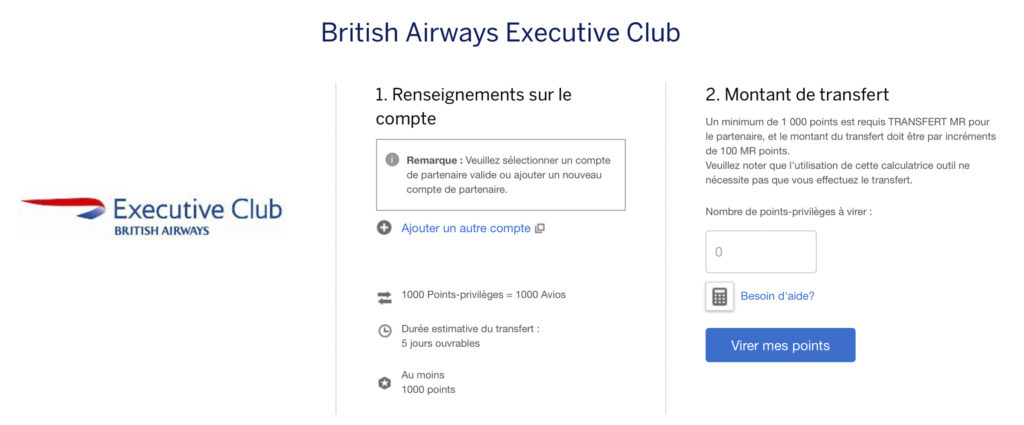The width and height of the screenshot is (1024, 425).
Task: Click the plus icon to add an account
Action: coord(384,228)
